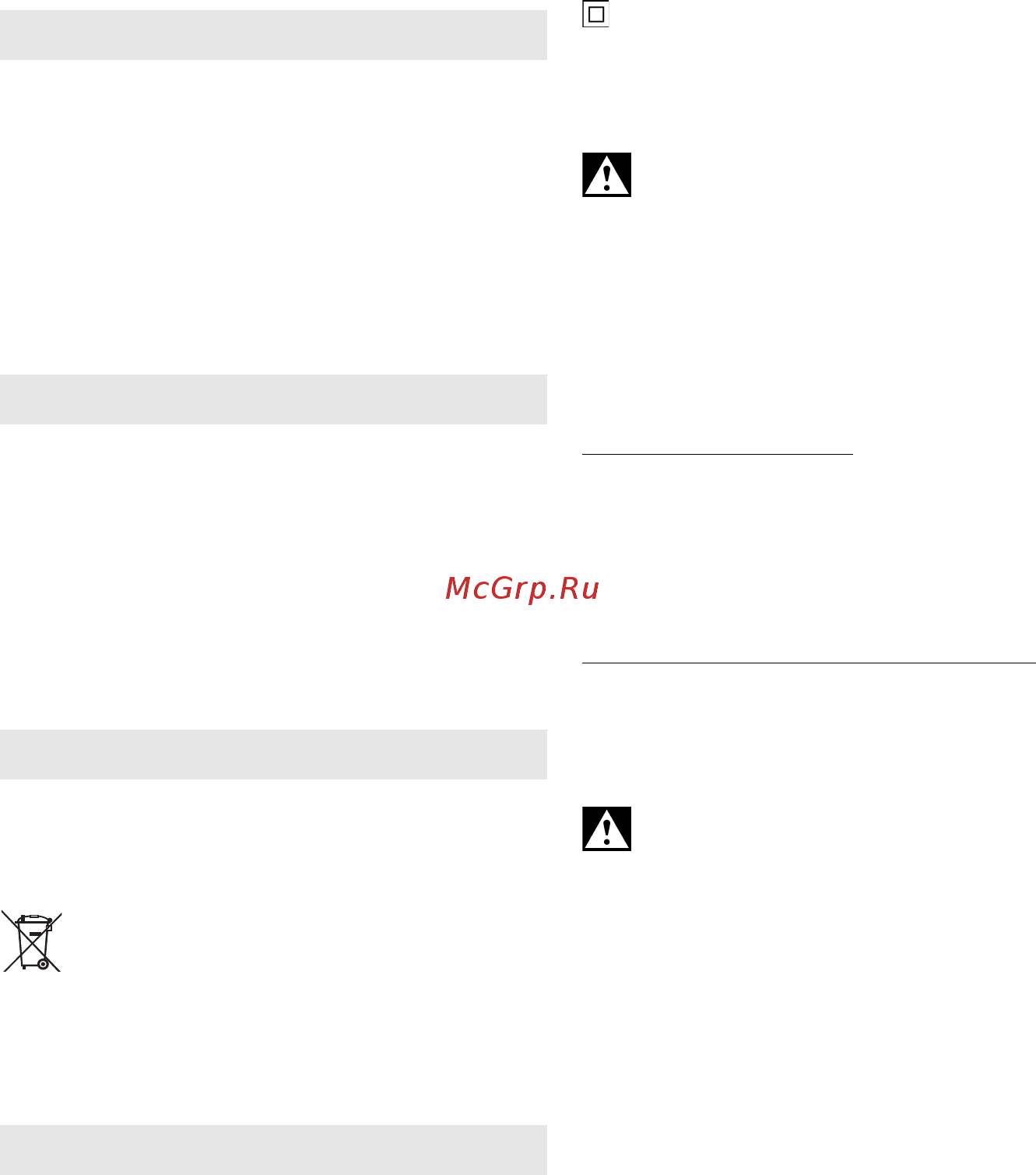Open the red McGrp.Ru watermark link
The width and height of the screenshot is (1036, 1175).
click(x=522, y=589)
